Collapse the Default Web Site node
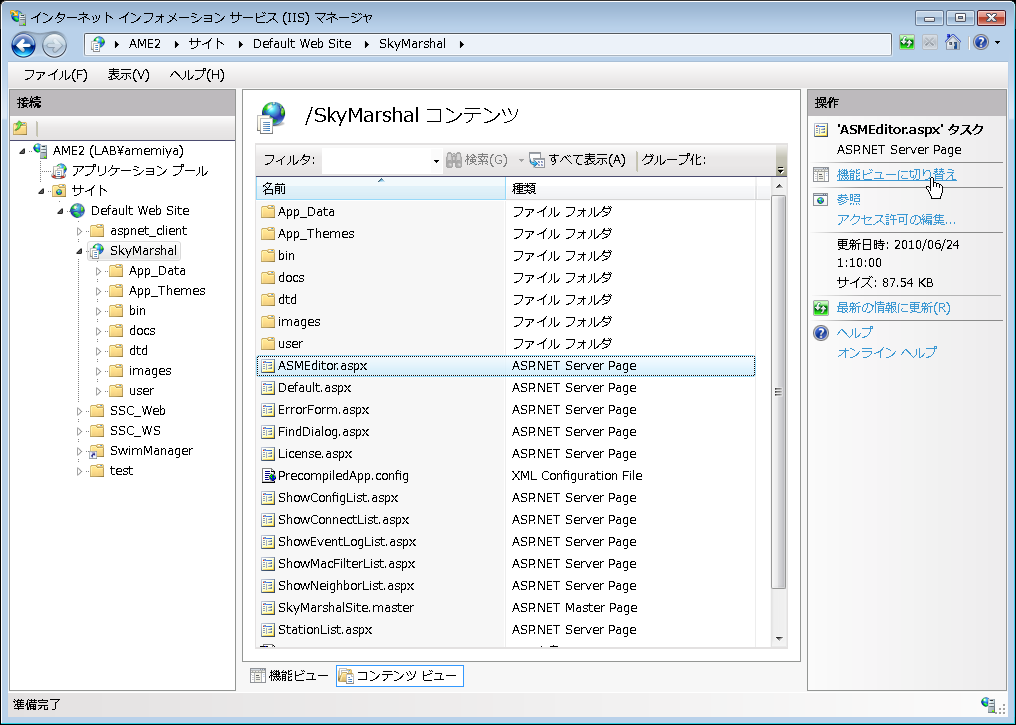This screenshot has height=725, width=1016. 60,211
